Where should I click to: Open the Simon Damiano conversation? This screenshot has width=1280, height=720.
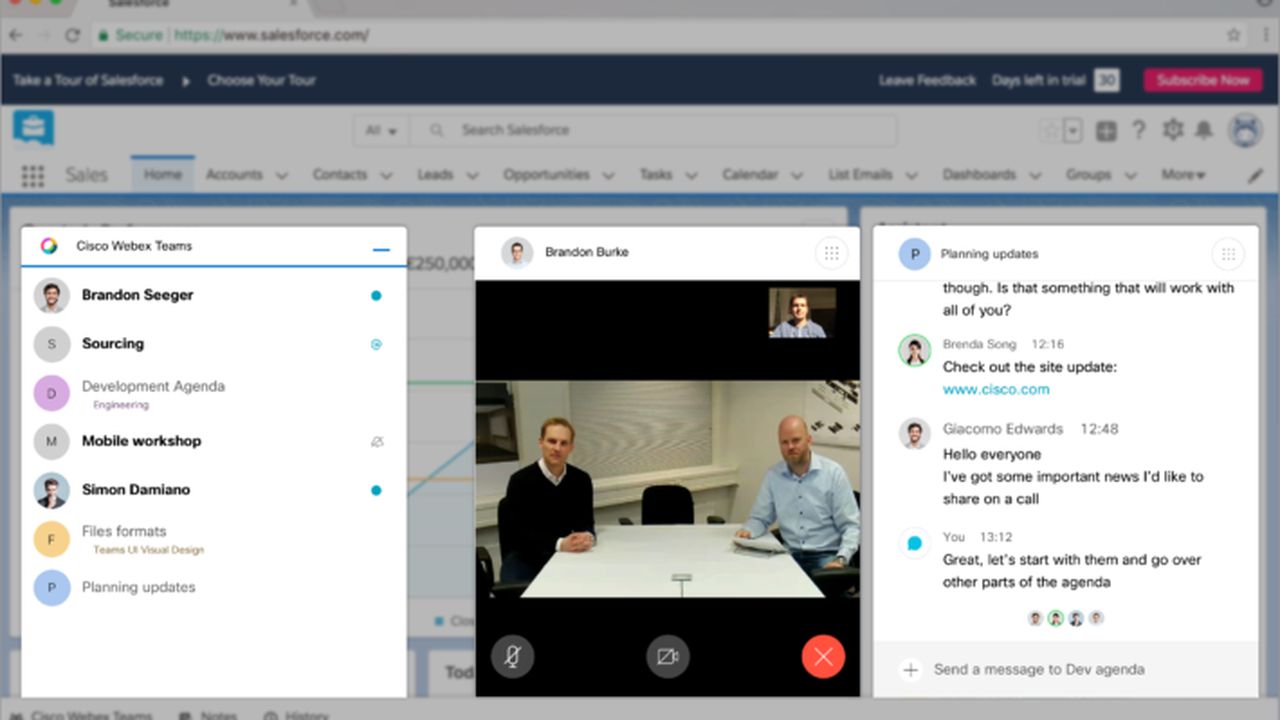[x=136, y=490]
